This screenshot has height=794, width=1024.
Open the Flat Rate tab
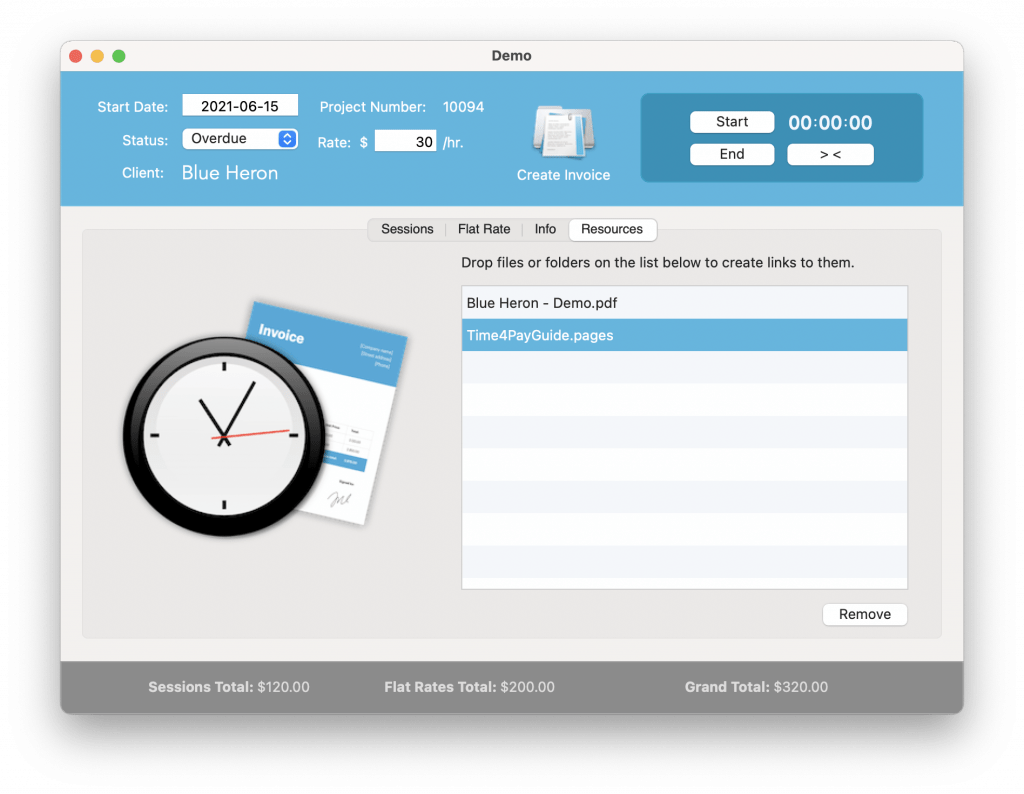pos(484,229)
